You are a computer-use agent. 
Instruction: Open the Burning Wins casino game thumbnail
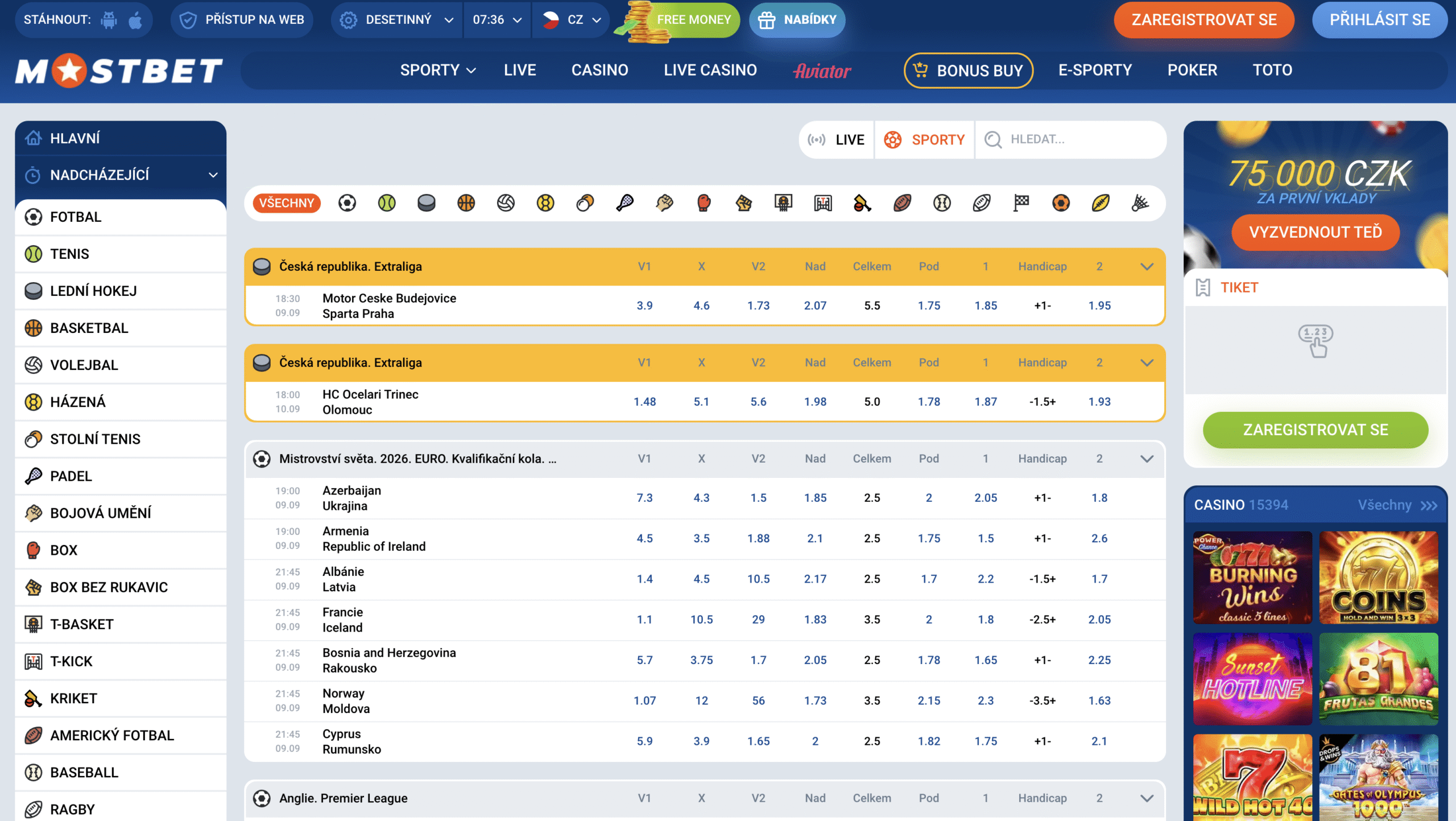click(x=1252, y=577)
